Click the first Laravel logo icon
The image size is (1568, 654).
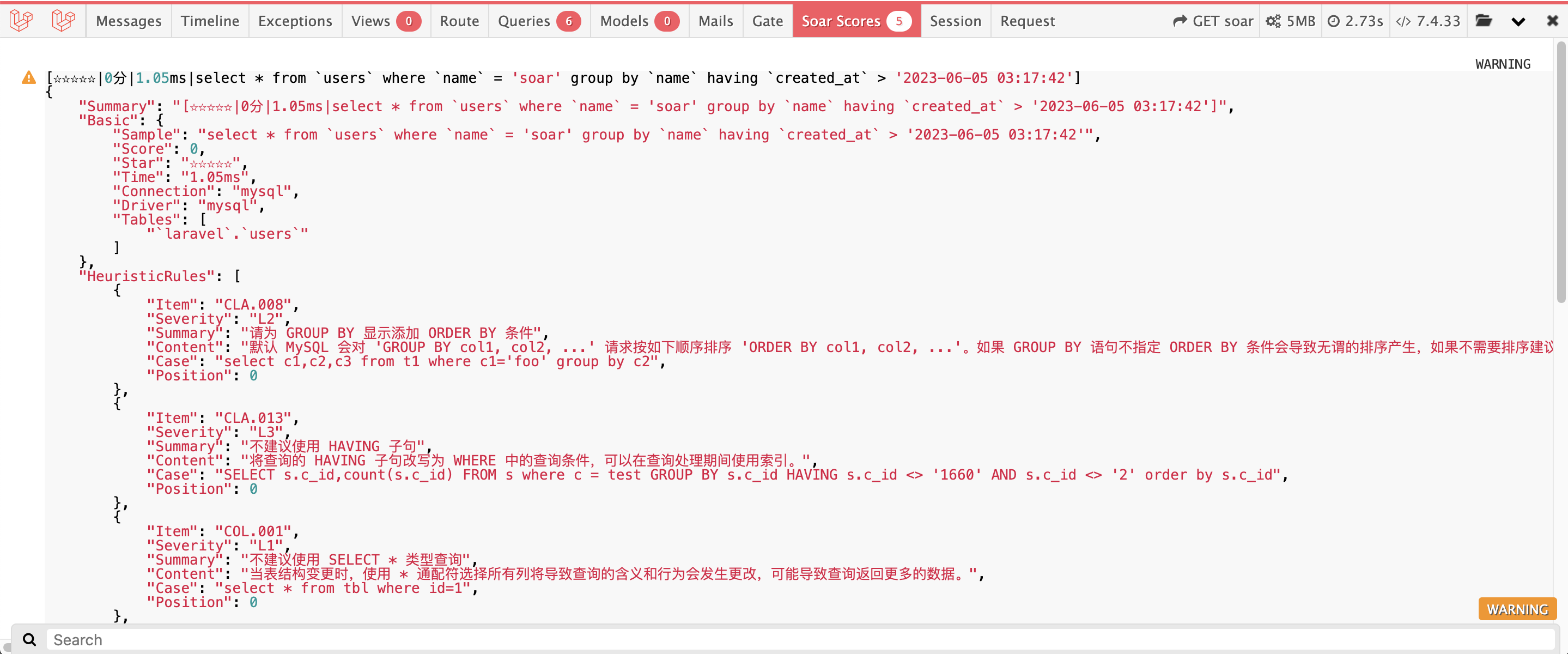[x=21, y=21]
